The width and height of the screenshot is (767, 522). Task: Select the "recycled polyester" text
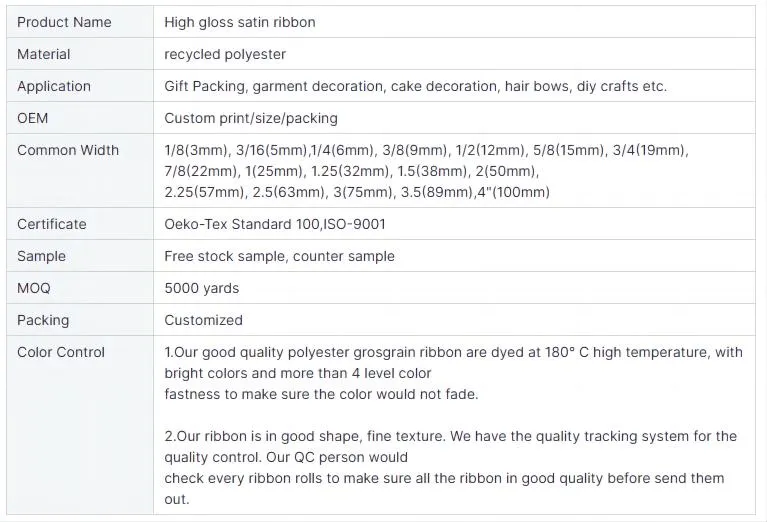tap(225, 54)
